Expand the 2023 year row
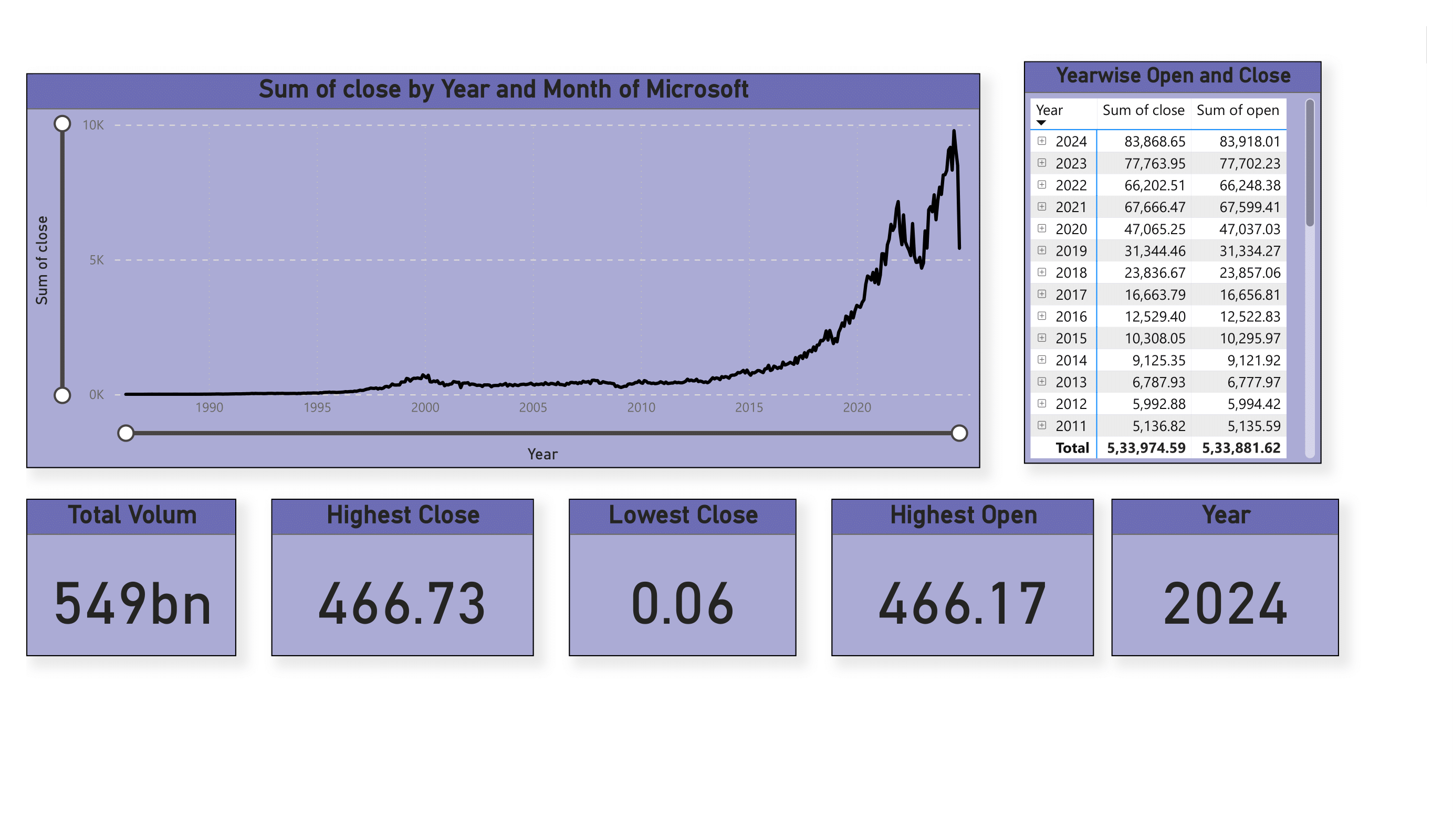The width and height of the screenshot is (1453, 840). tap(1041, 163)
